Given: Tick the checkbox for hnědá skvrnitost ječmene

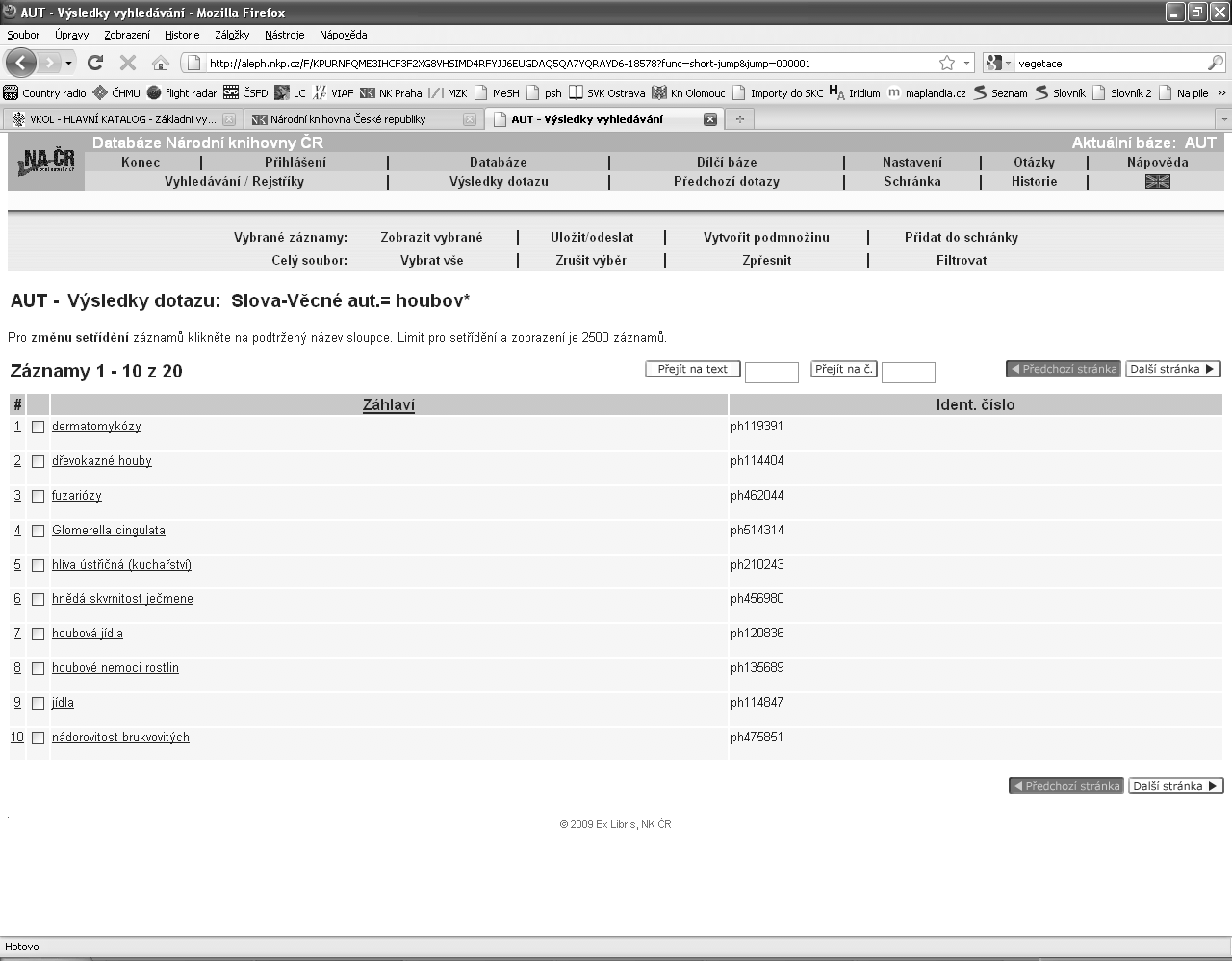Looking at the screenshot, I should click(38, 600).
